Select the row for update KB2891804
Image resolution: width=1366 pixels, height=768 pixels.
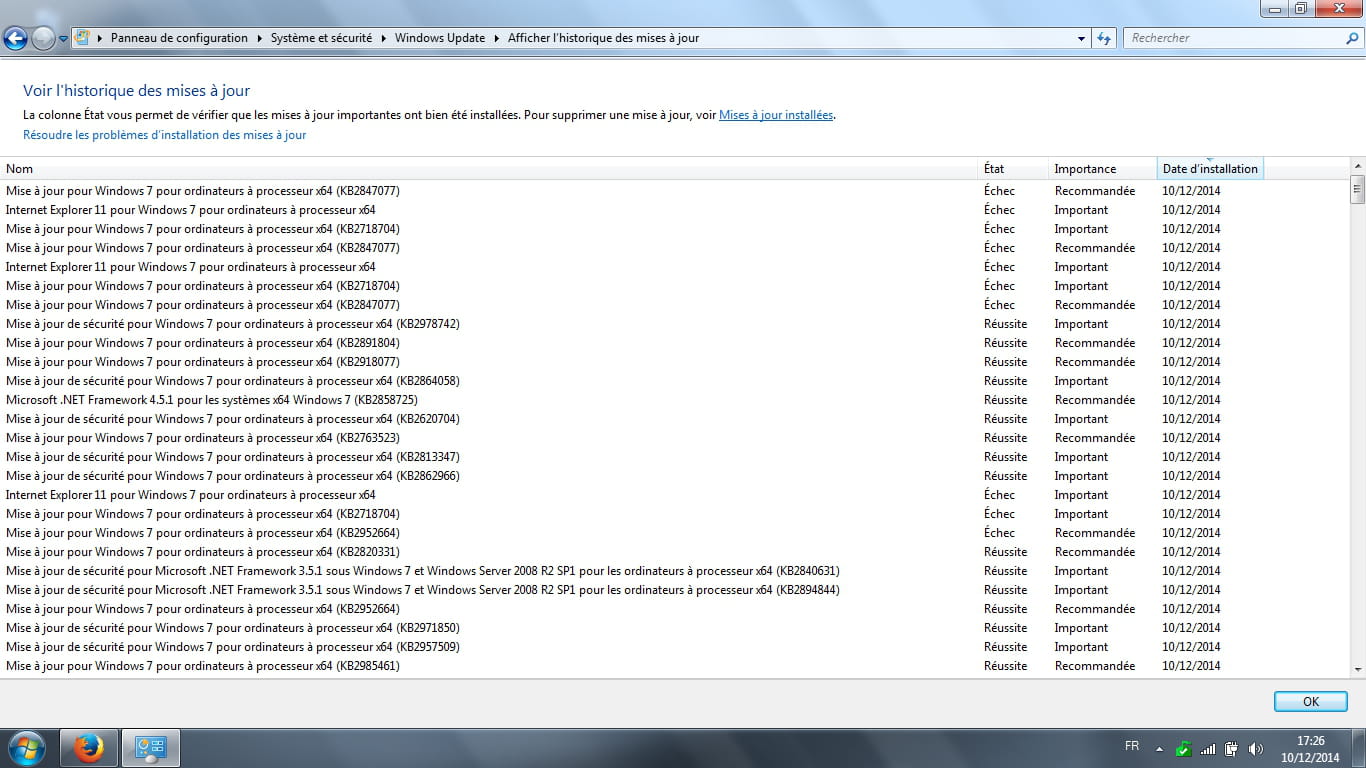tap(674, 343)
